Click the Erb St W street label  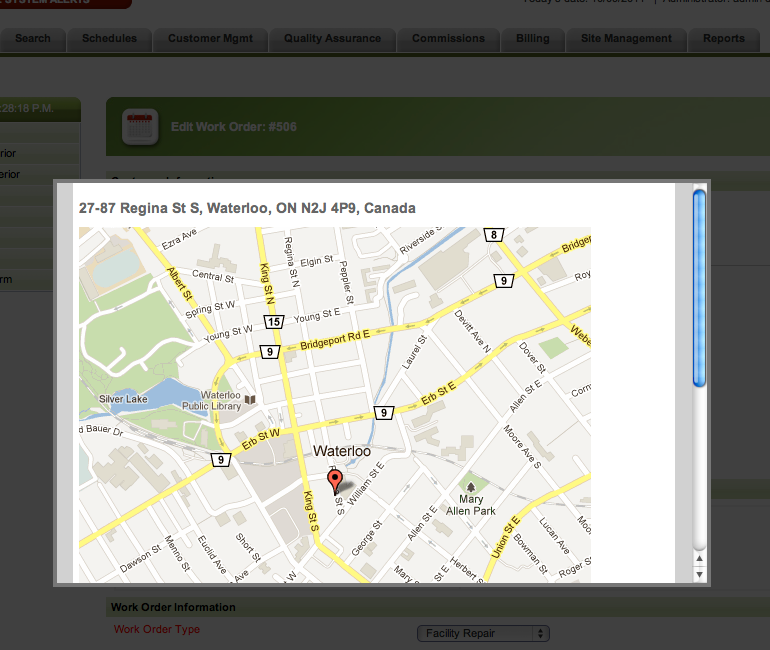pyautogui.click(x=261, y=439)
